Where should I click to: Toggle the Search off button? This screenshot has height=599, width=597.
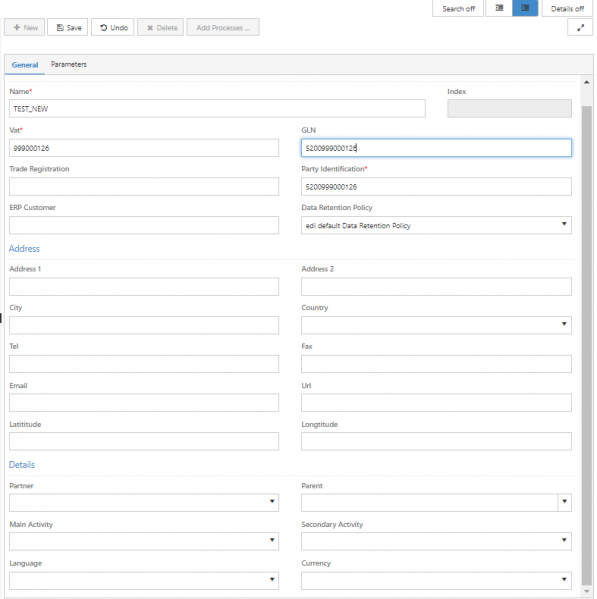tap(458, 8)
